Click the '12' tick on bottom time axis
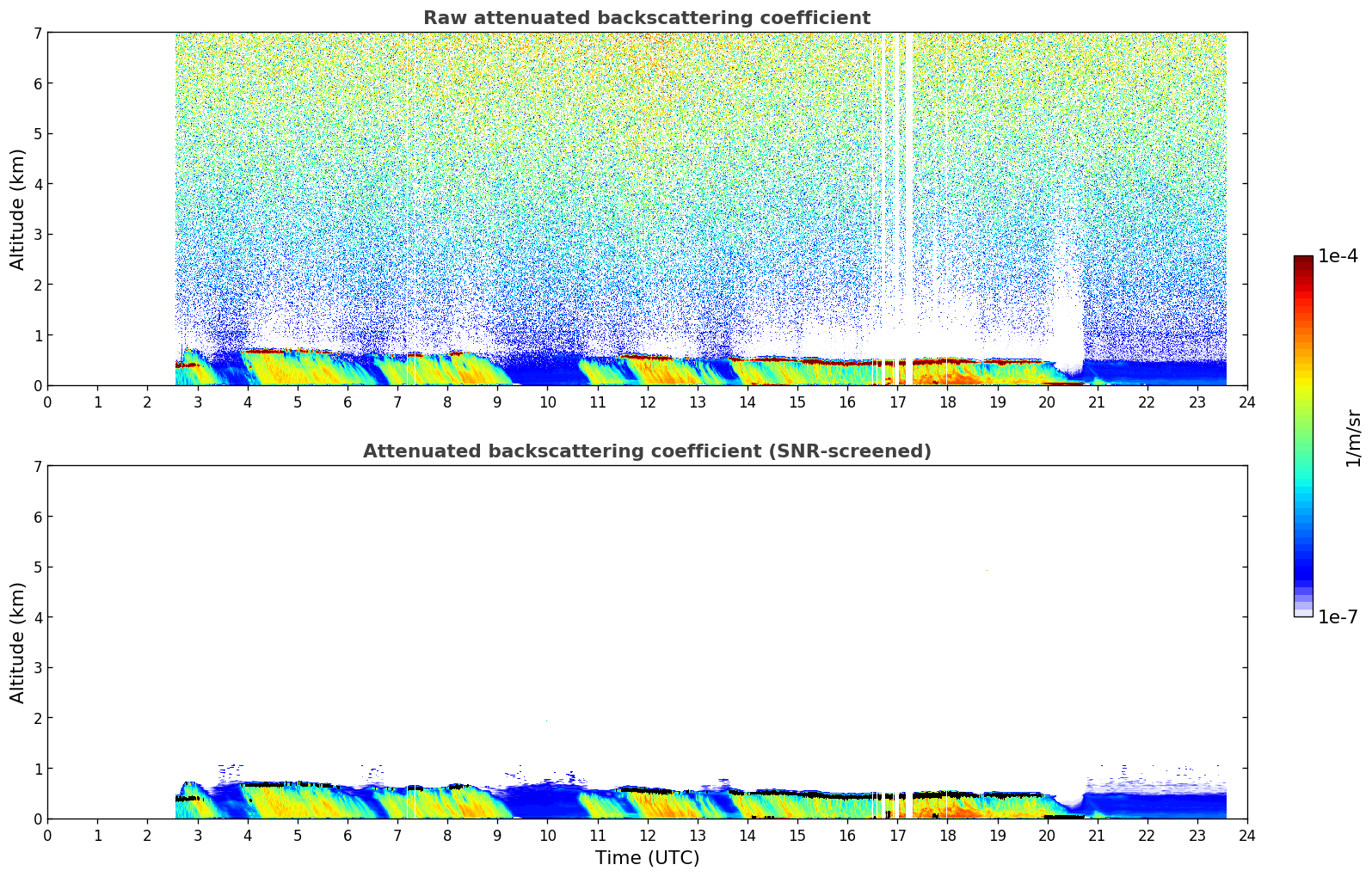1372x877 pixels. (647, 835)
